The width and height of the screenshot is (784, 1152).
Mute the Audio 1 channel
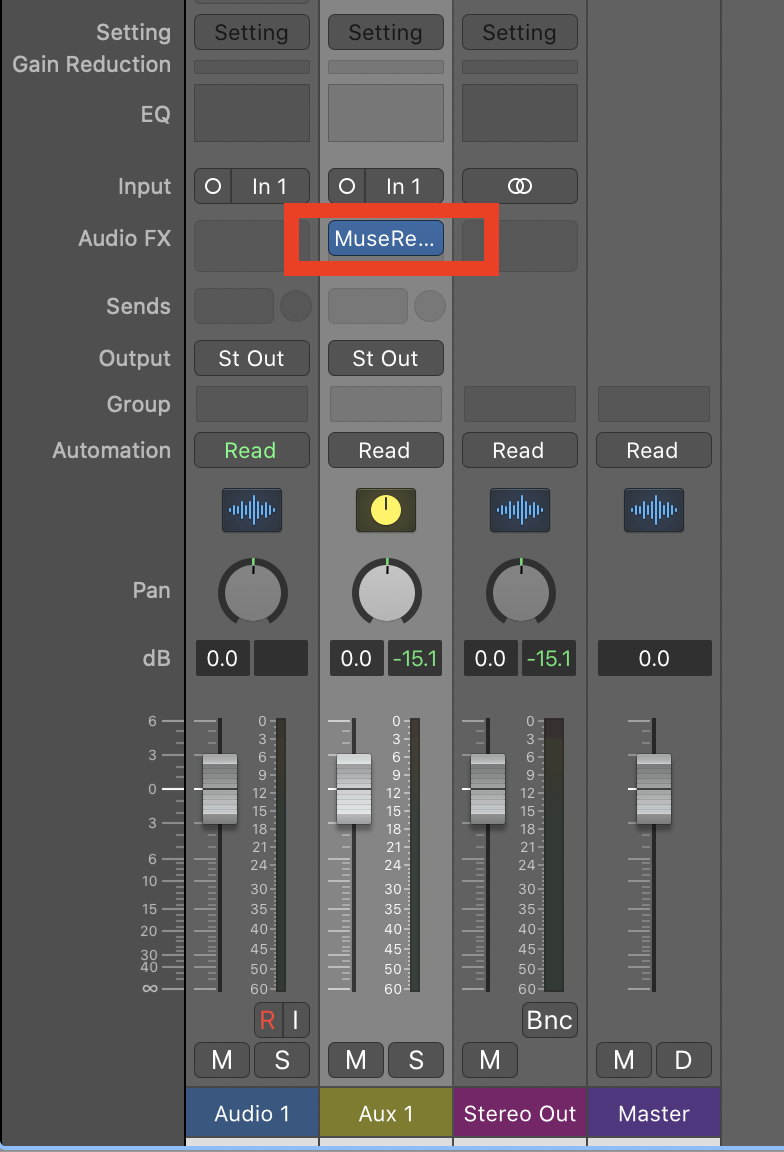tap(222, 1060)
